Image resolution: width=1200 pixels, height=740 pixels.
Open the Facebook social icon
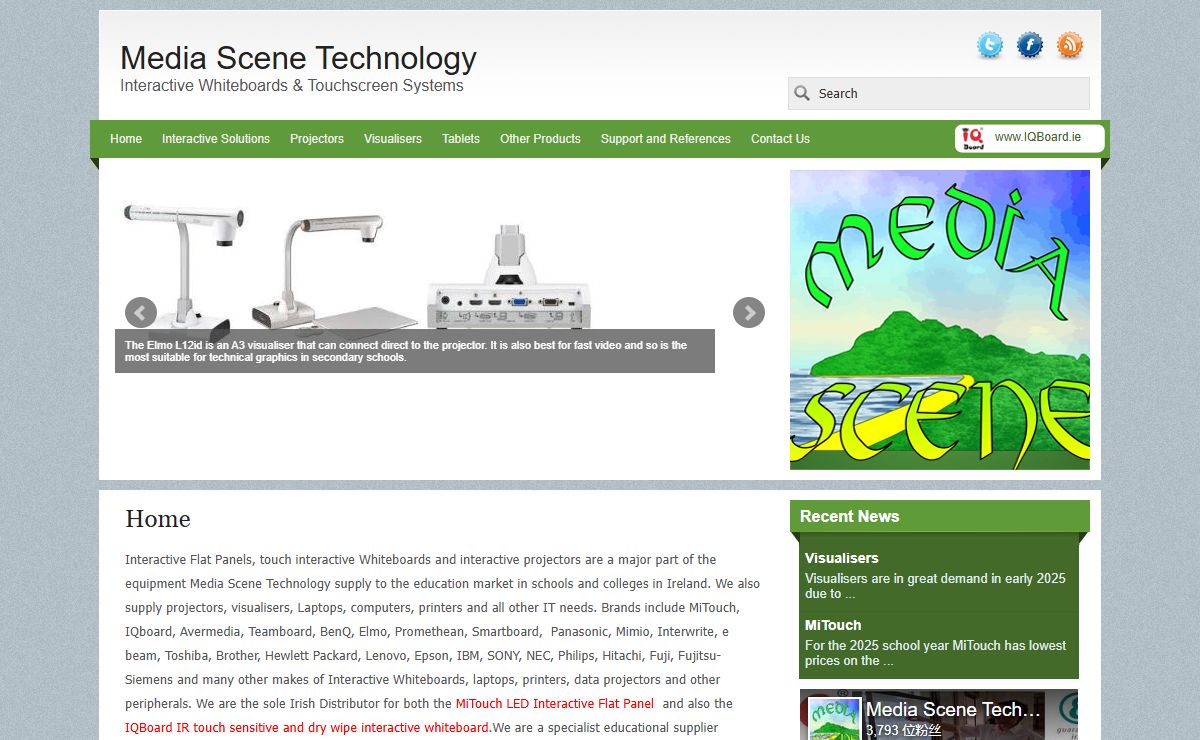click(x=1029, y=45)
